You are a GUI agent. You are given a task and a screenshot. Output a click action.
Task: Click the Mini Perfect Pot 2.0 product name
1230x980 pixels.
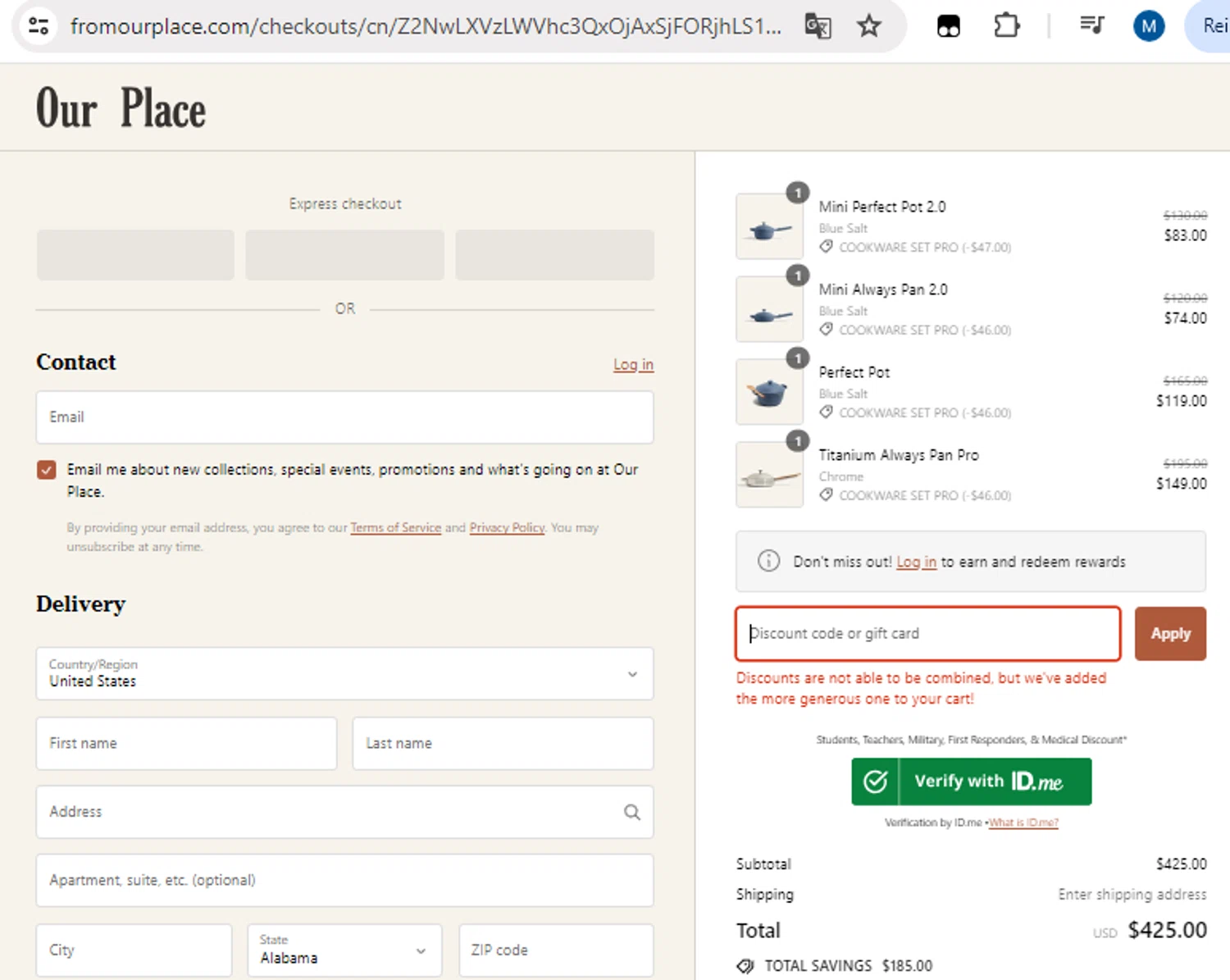(882, 207)
